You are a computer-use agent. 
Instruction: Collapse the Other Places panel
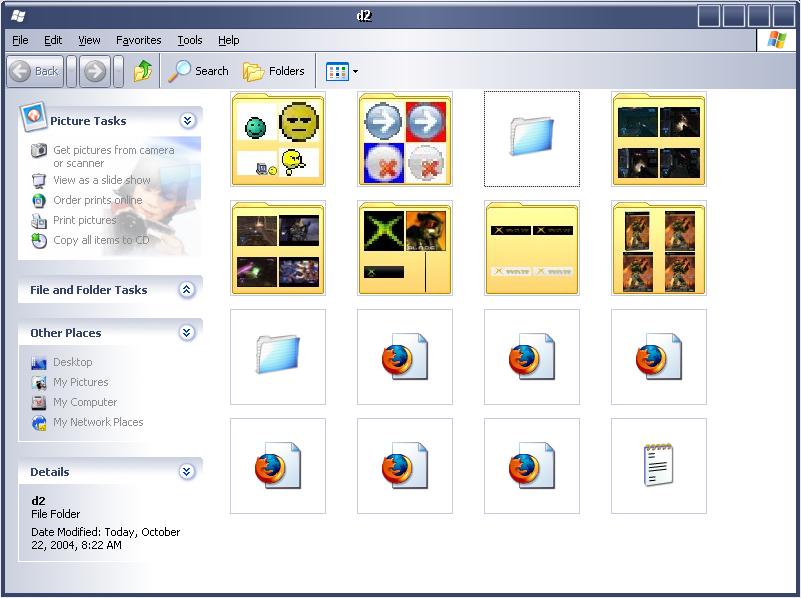pos(187,333)
